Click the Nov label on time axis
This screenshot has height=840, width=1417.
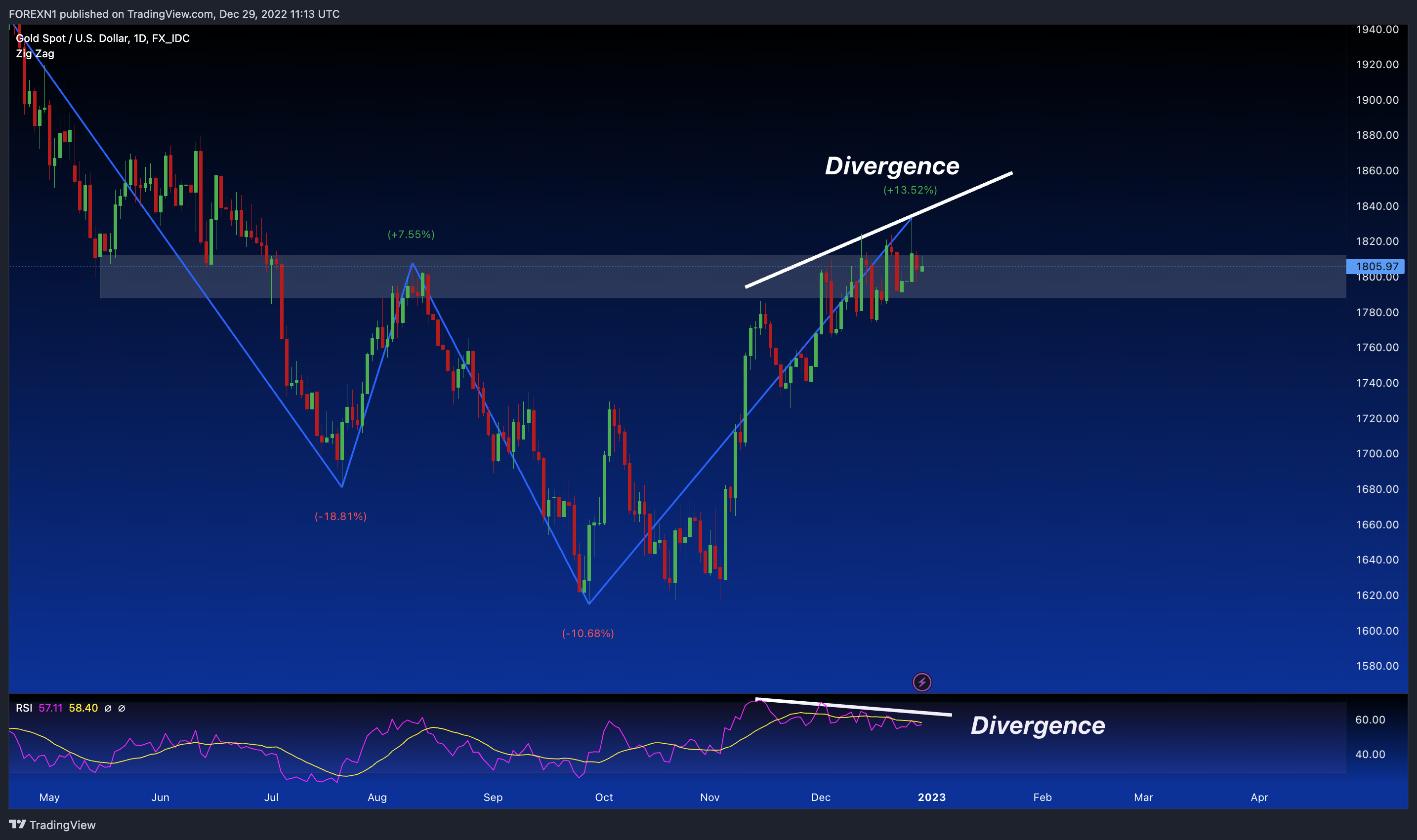709,797
